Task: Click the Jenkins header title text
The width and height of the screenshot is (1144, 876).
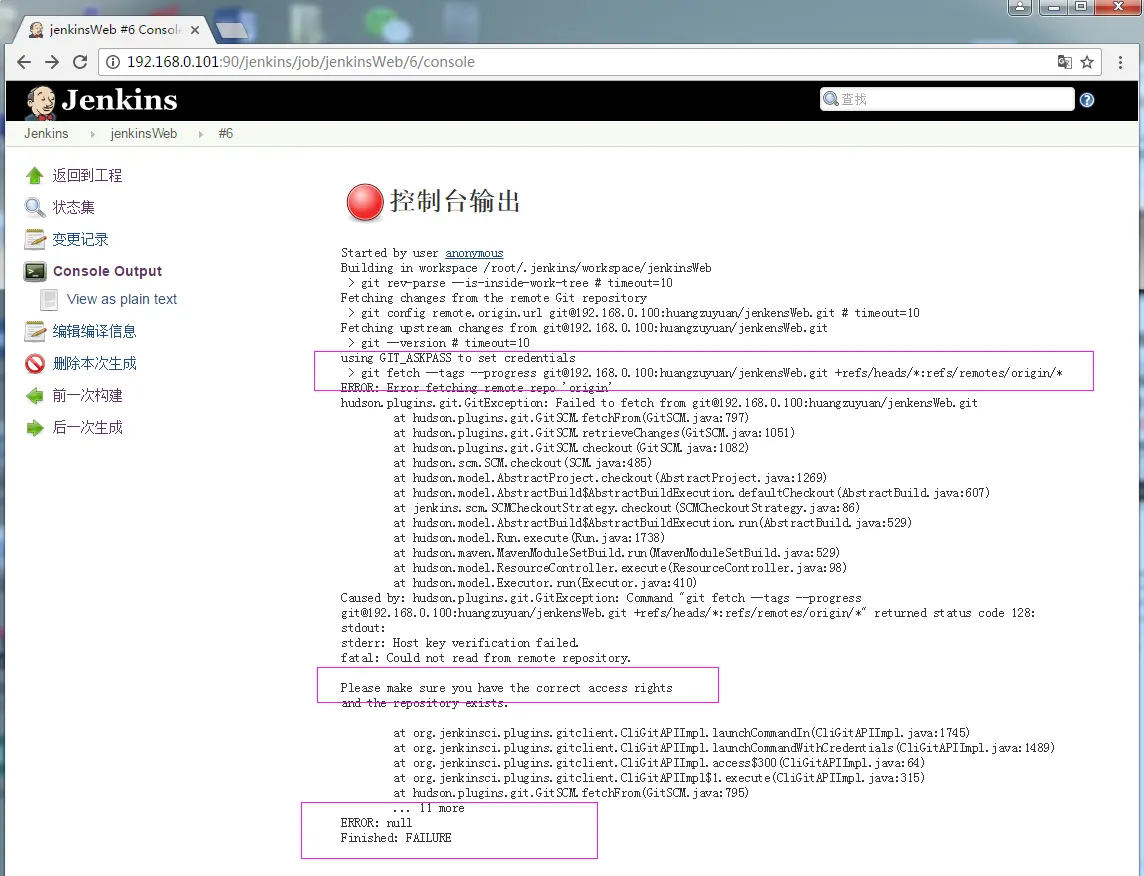Action: (119, 100)
